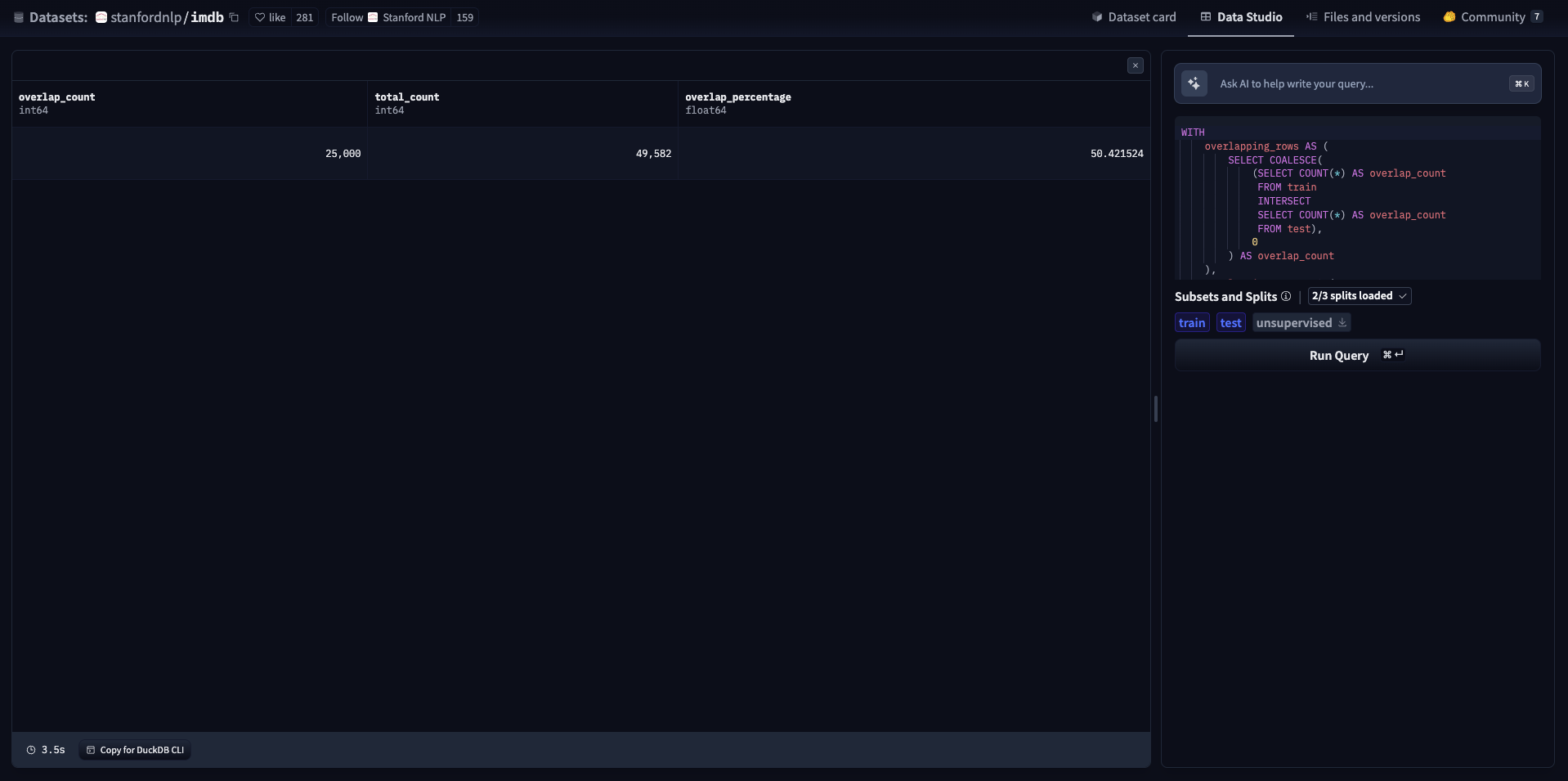Image resolution: width=1568 pixels, height=781 pixels.
Task: Switch to Files and versions tab
Action: click(1363, 17)
